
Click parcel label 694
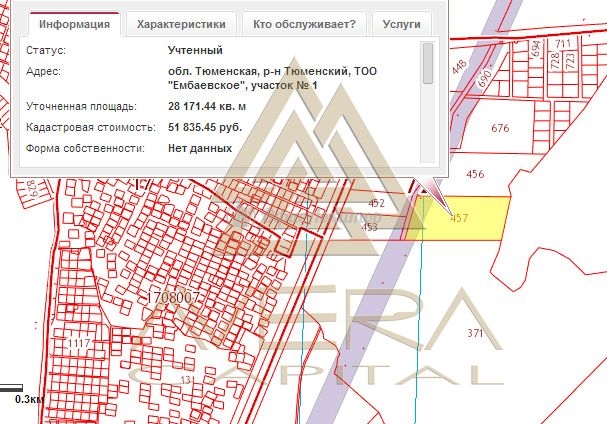pyautogui.click(x=536, y=49)
